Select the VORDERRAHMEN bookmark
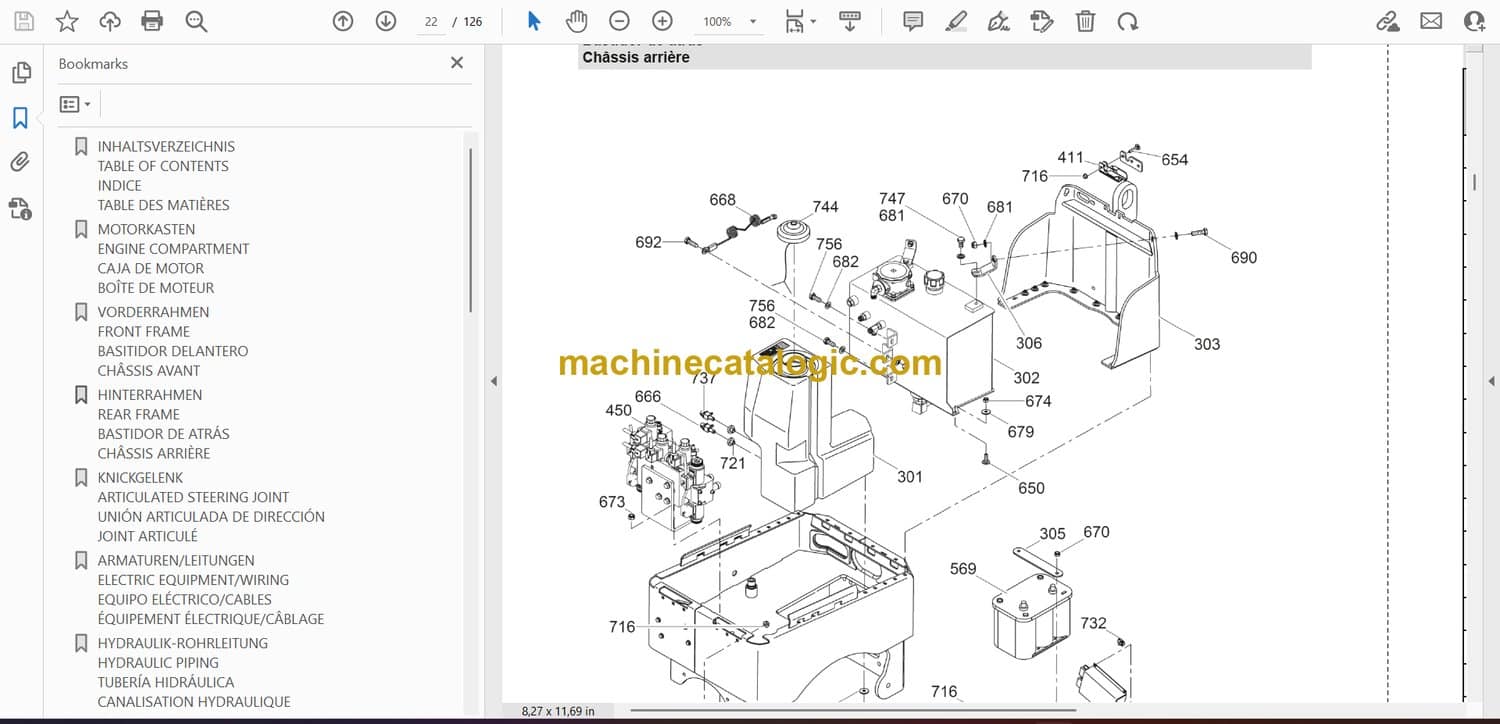The width and height of the screenshot is (1500, 724). click(x=153, y=312)
